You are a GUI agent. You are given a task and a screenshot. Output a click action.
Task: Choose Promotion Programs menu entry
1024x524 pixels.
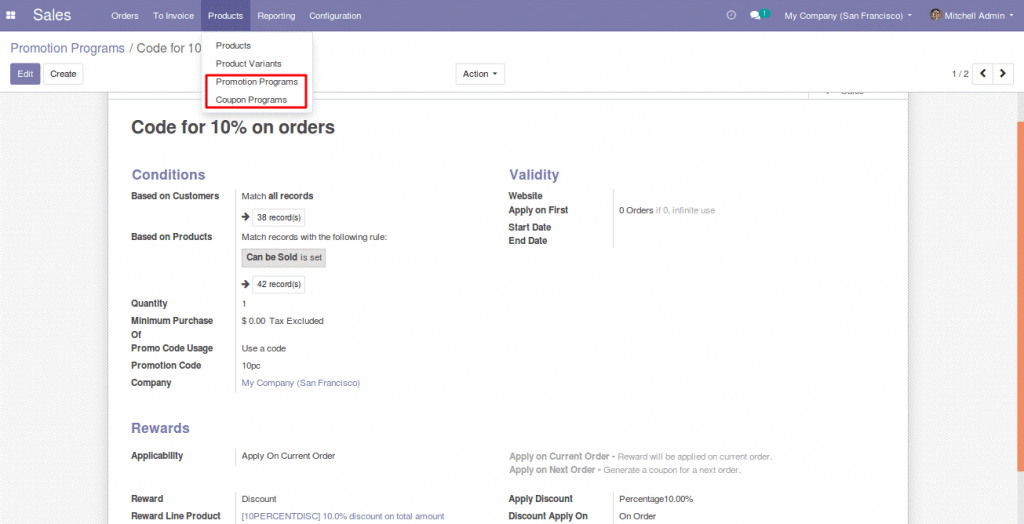[257, 82]
